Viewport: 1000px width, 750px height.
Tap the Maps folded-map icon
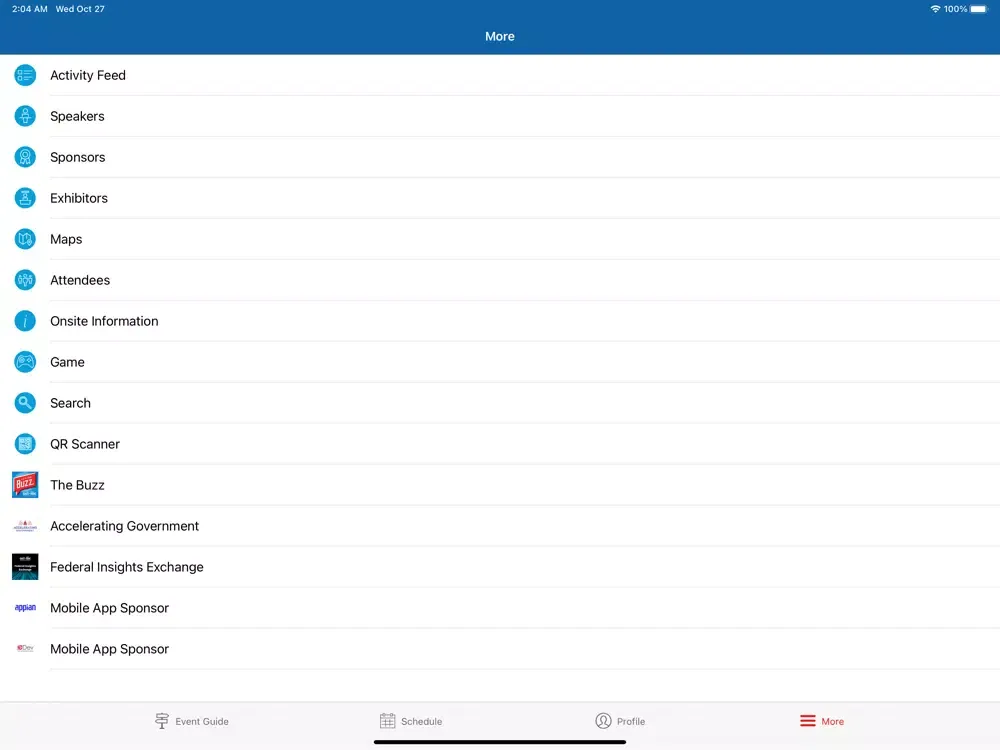pos(25,239)
